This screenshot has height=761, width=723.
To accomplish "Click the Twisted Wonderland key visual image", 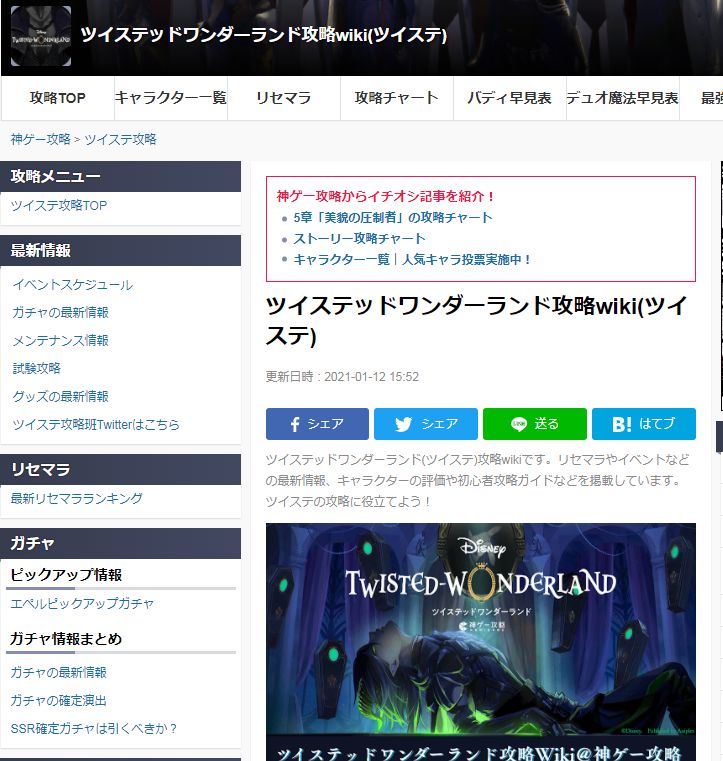I will click(481, 642).
